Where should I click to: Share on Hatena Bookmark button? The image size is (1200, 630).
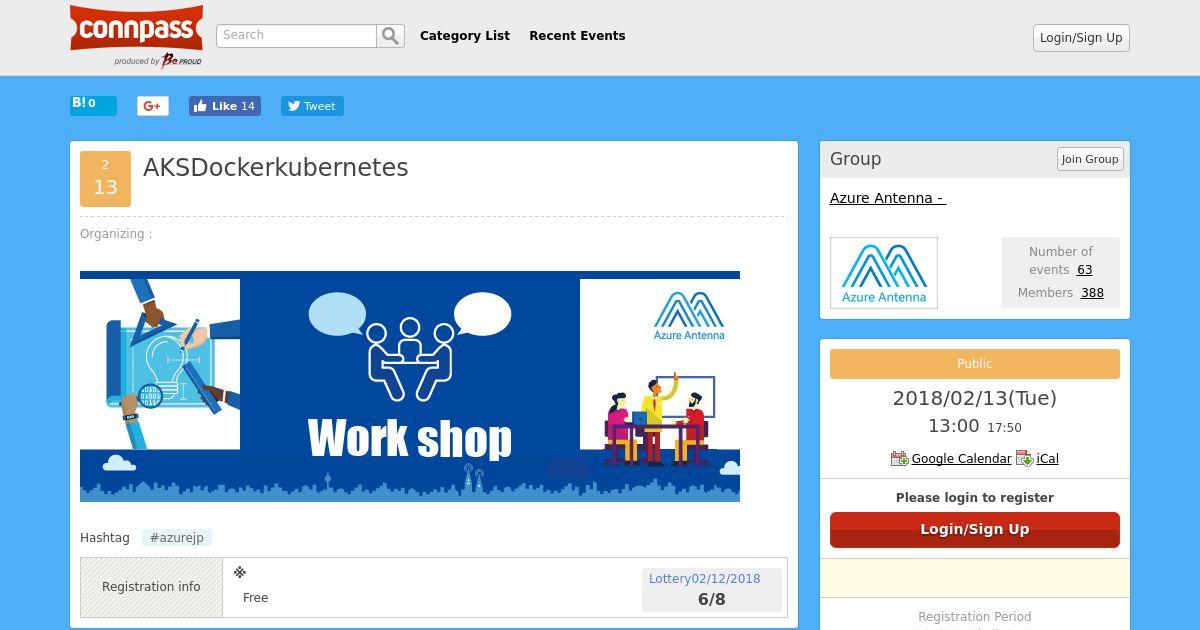[x=93, y=105]
